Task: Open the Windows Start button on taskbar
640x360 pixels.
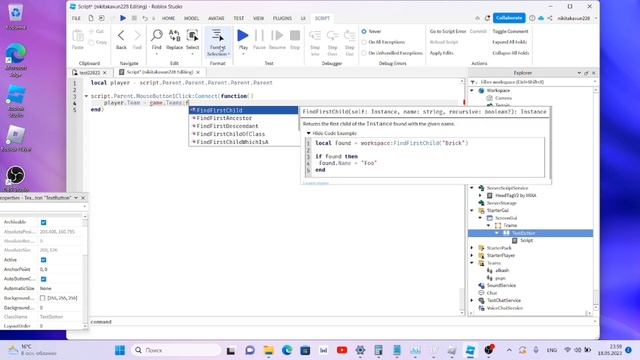Action: [x=120, y=350]
